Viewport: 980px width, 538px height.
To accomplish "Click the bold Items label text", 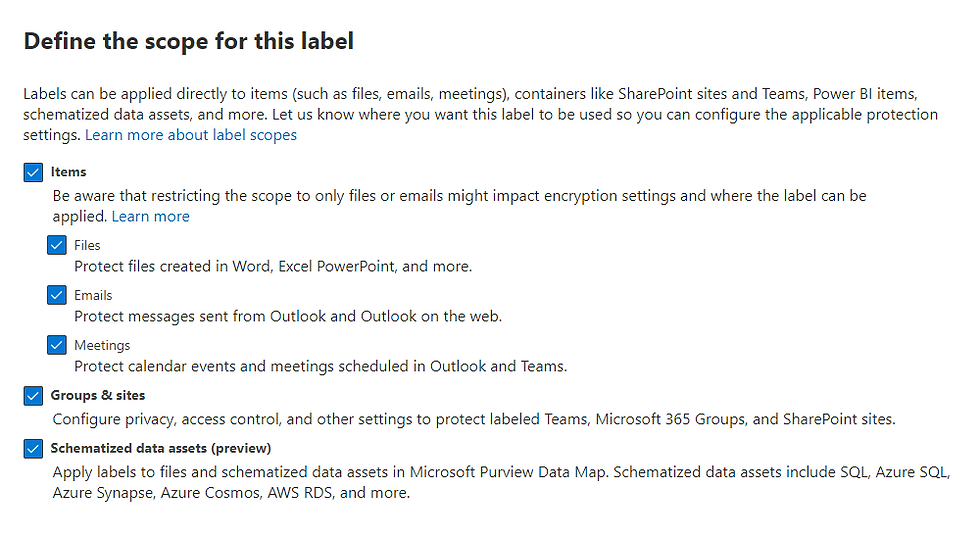I will point(68,172).
